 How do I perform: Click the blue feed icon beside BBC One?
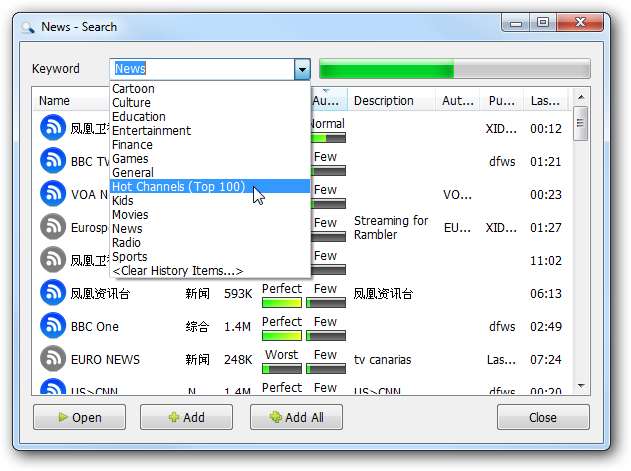53,326
